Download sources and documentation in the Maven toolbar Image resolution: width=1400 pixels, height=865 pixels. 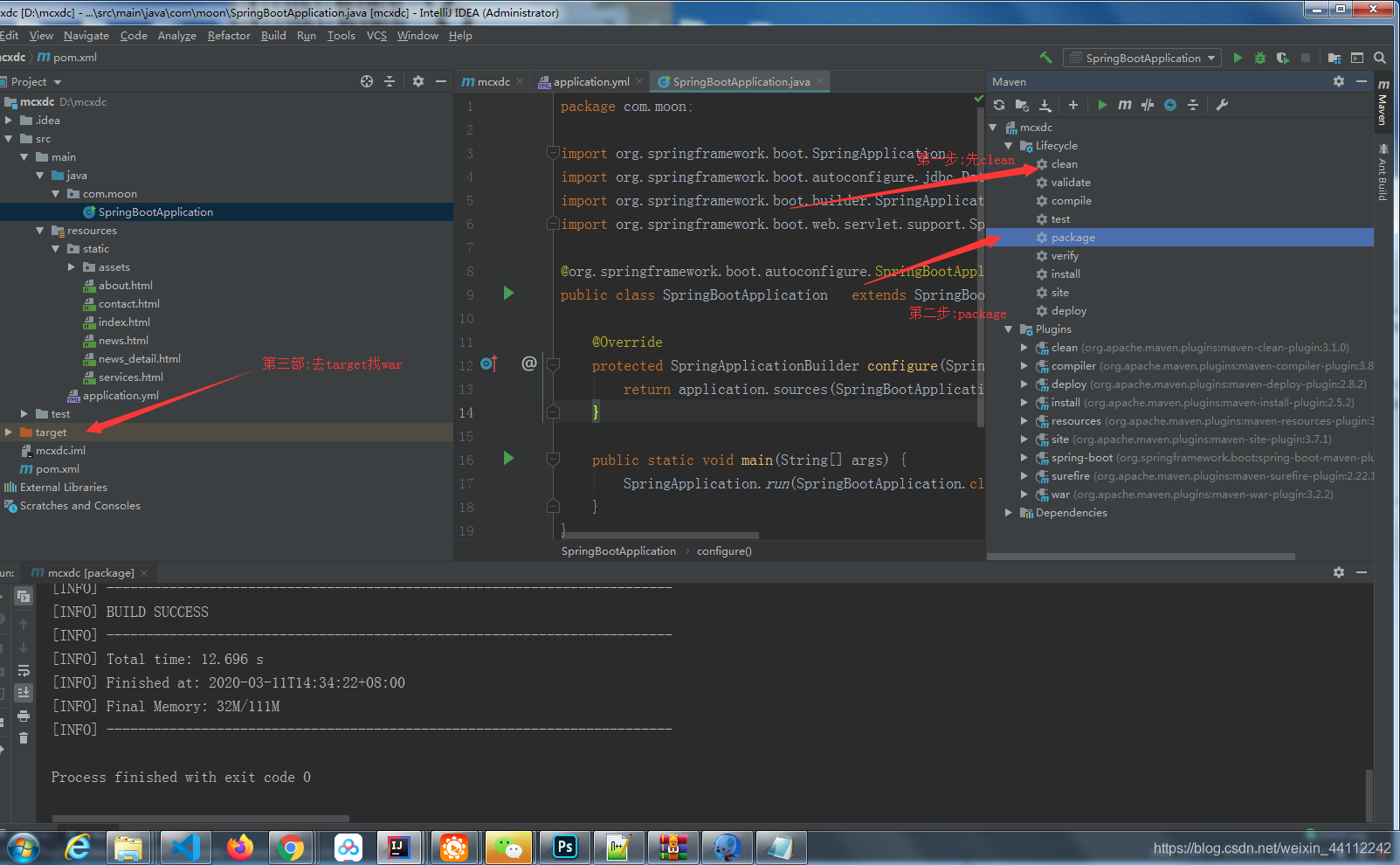click(1045, 105)
